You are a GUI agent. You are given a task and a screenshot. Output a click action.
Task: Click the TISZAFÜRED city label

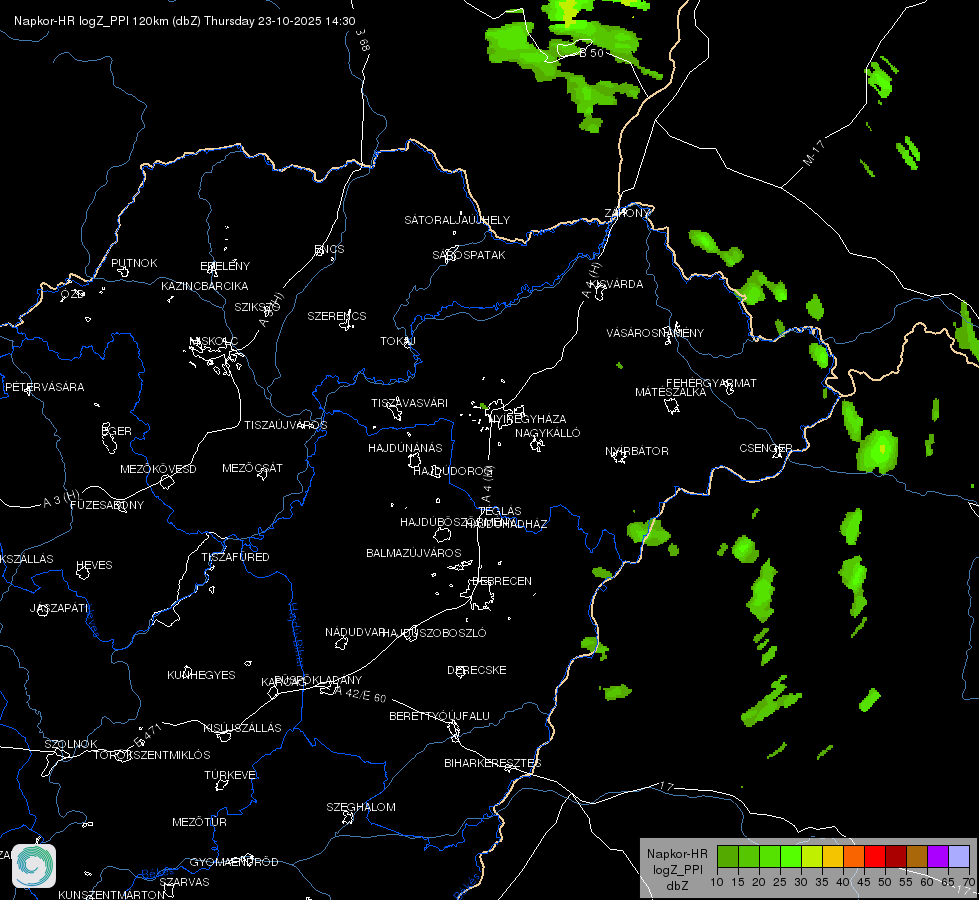tap(235, 556)
